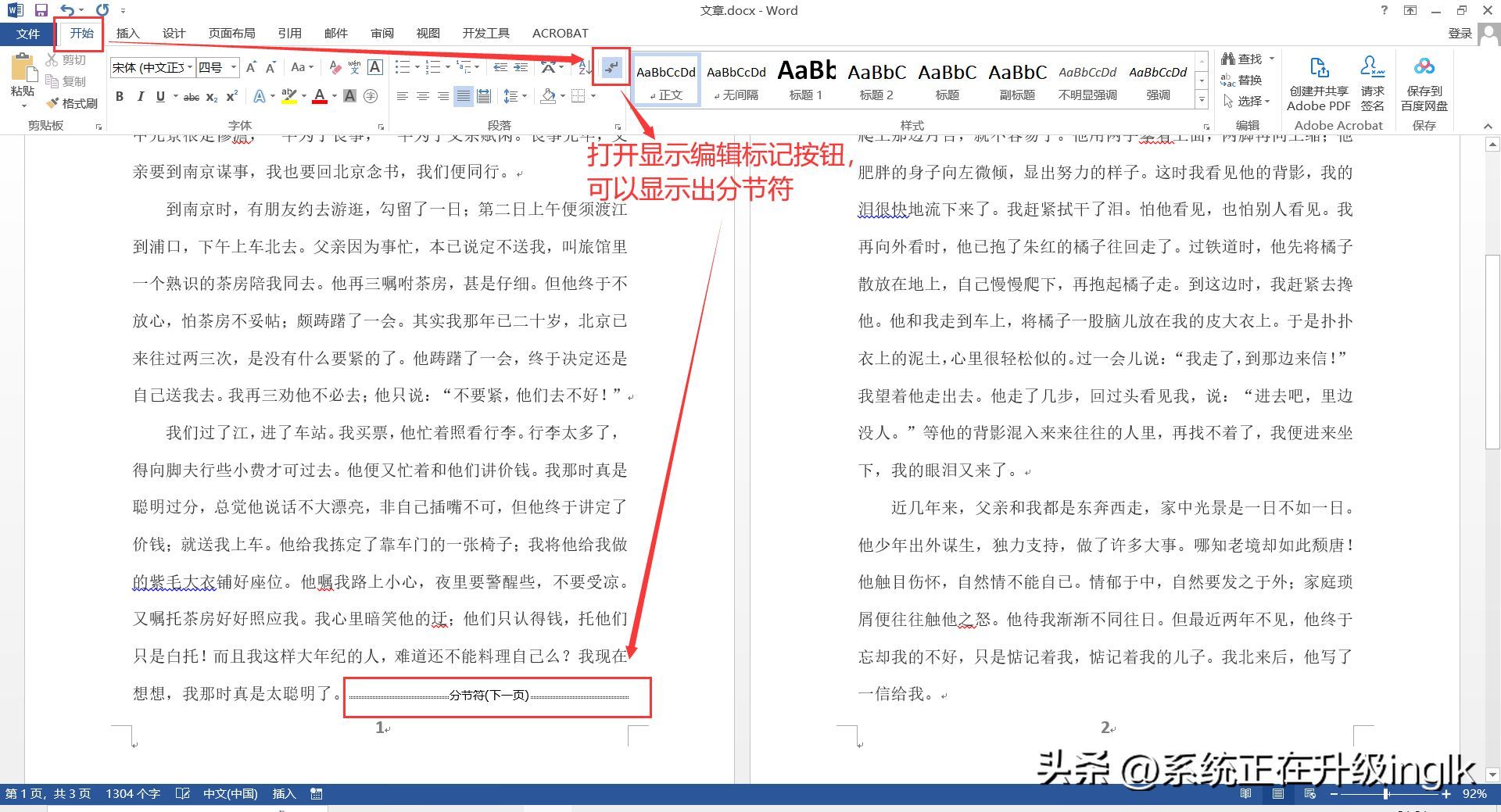
Task: Open the Line Spacing dropdown
Action: point(514,96)
